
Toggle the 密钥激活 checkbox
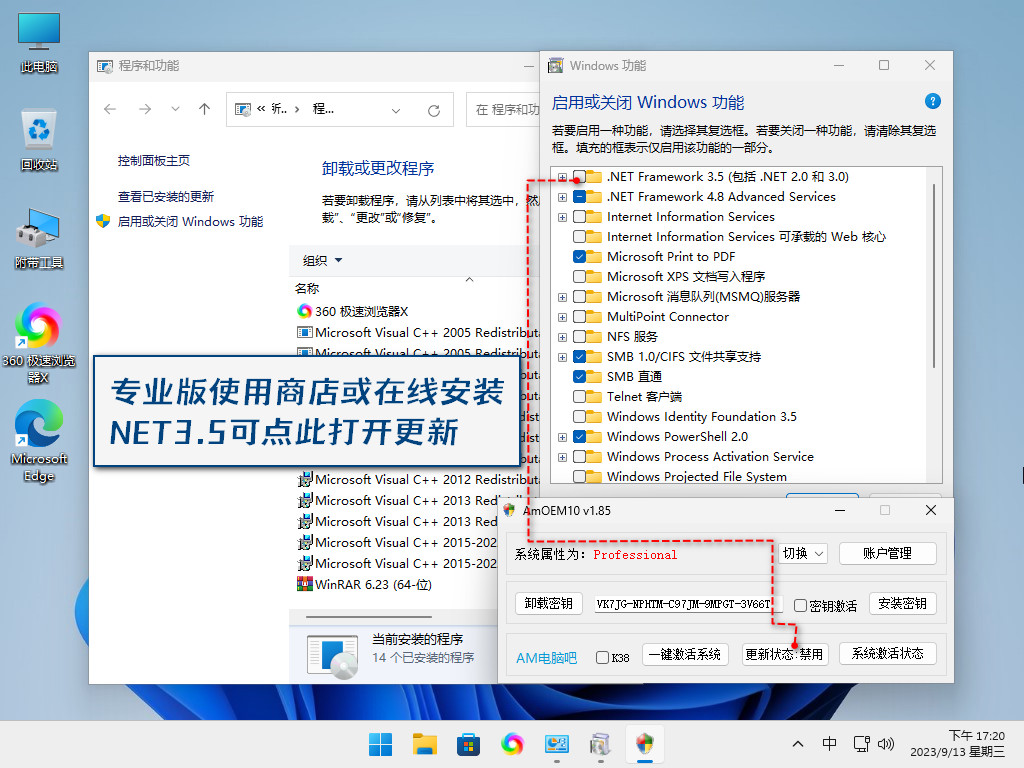click(x=800, y=605)
